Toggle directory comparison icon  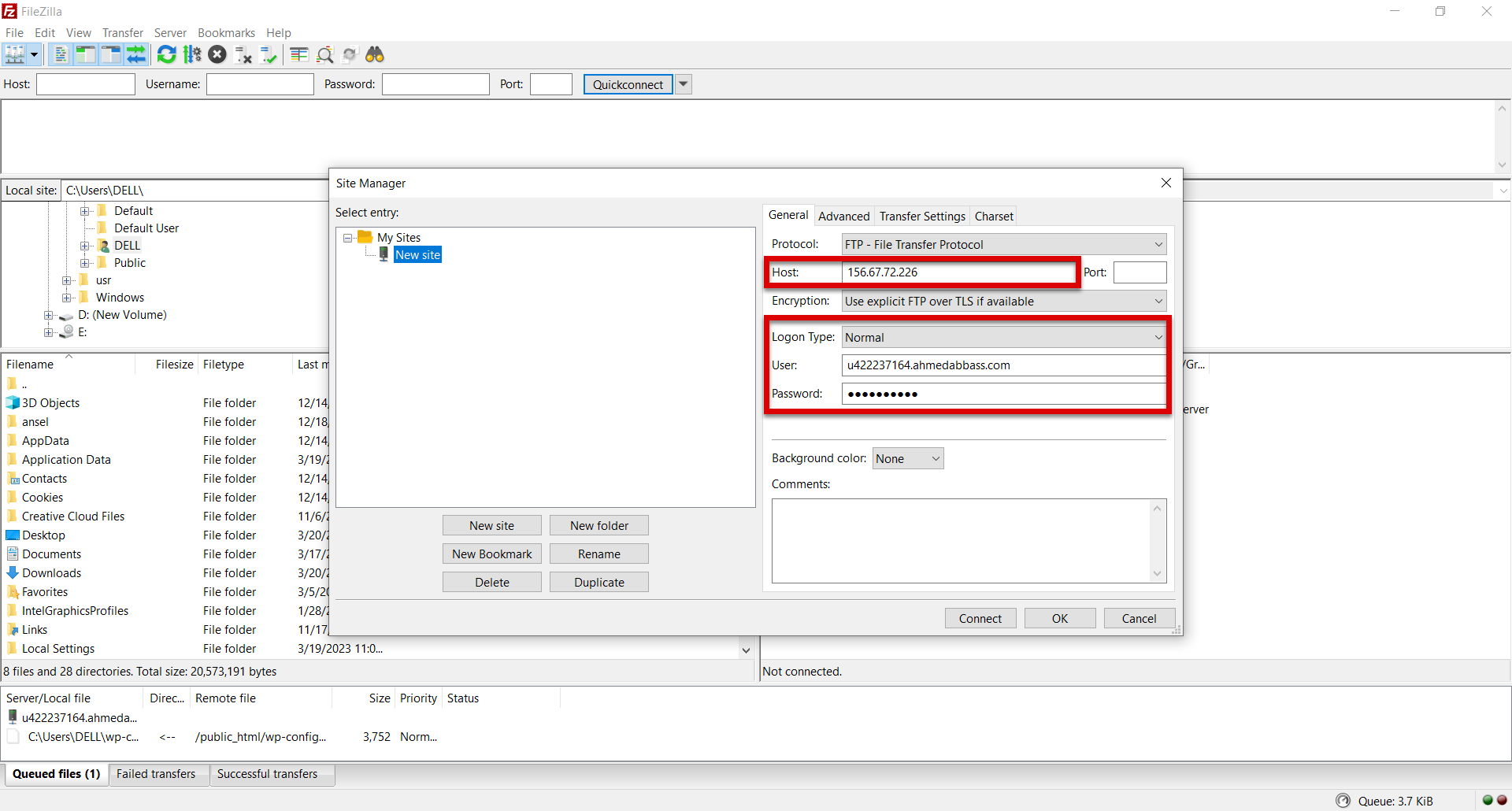pos(324,54)
